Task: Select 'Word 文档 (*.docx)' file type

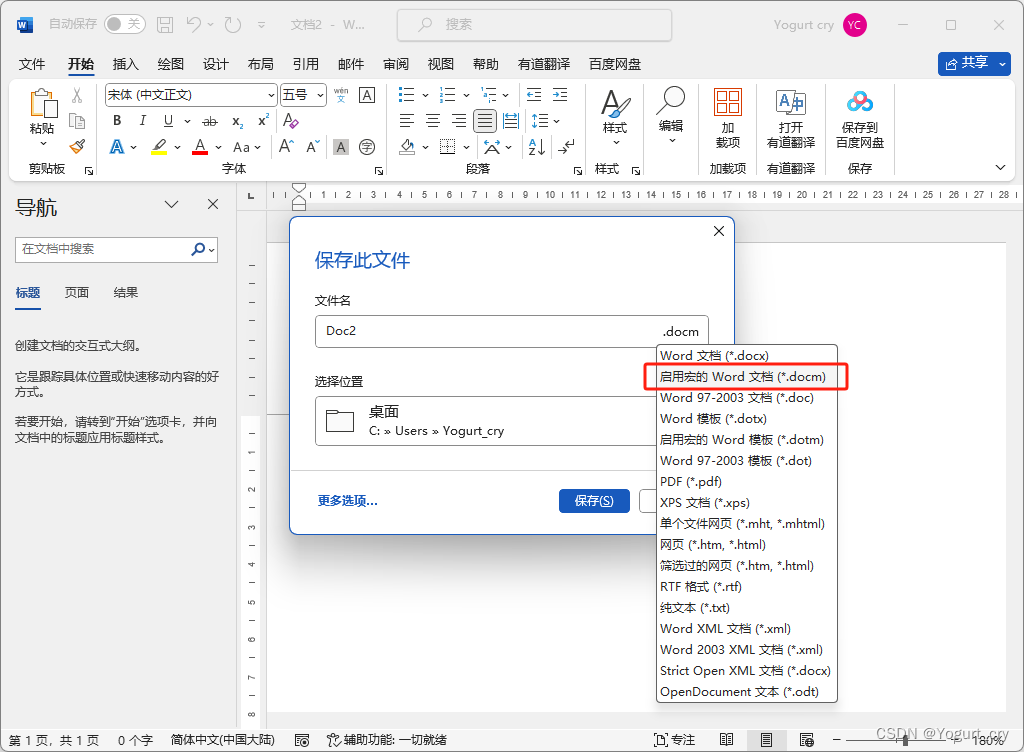Action: (746, 356)
